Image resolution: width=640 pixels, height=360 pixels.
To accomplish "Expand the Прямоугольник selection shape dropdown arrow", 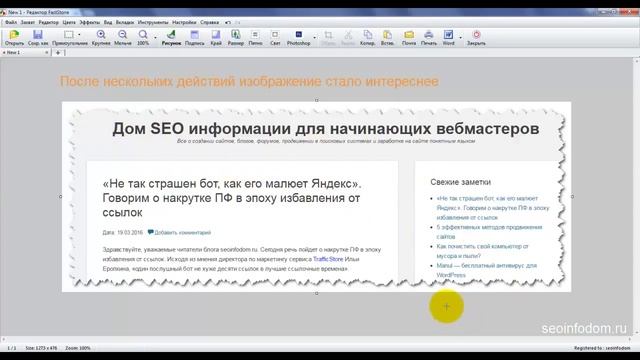I will point(79,35).
